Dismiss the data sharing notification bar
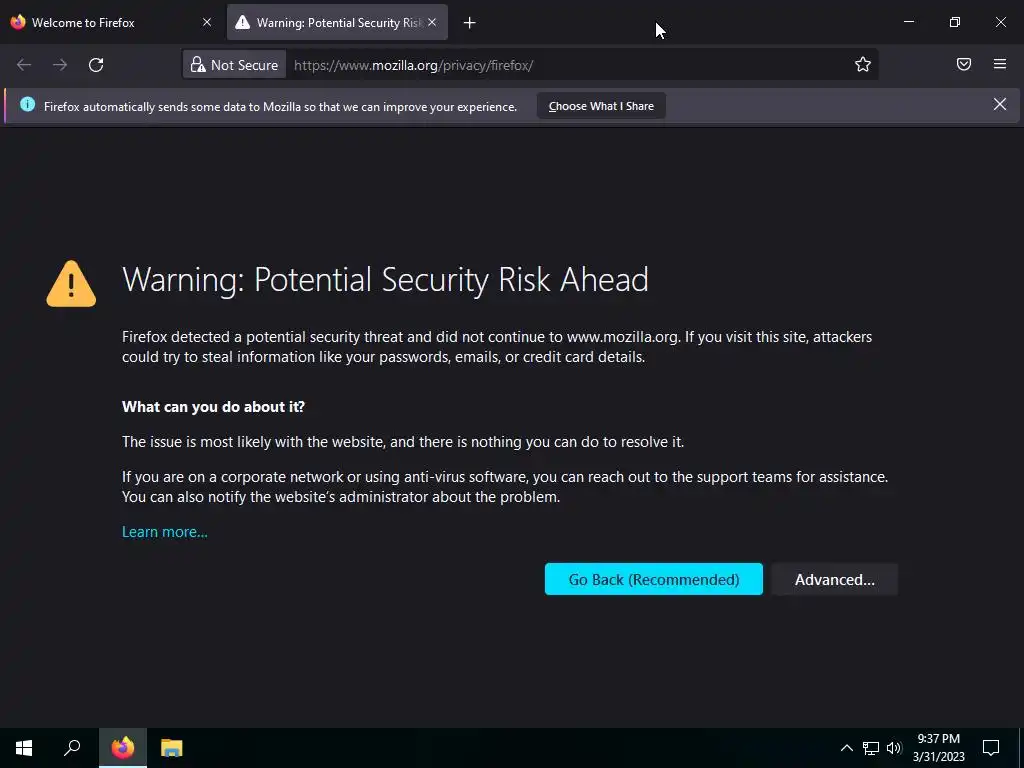This screenshot has width=1024, height=768. coord(1000,104)
